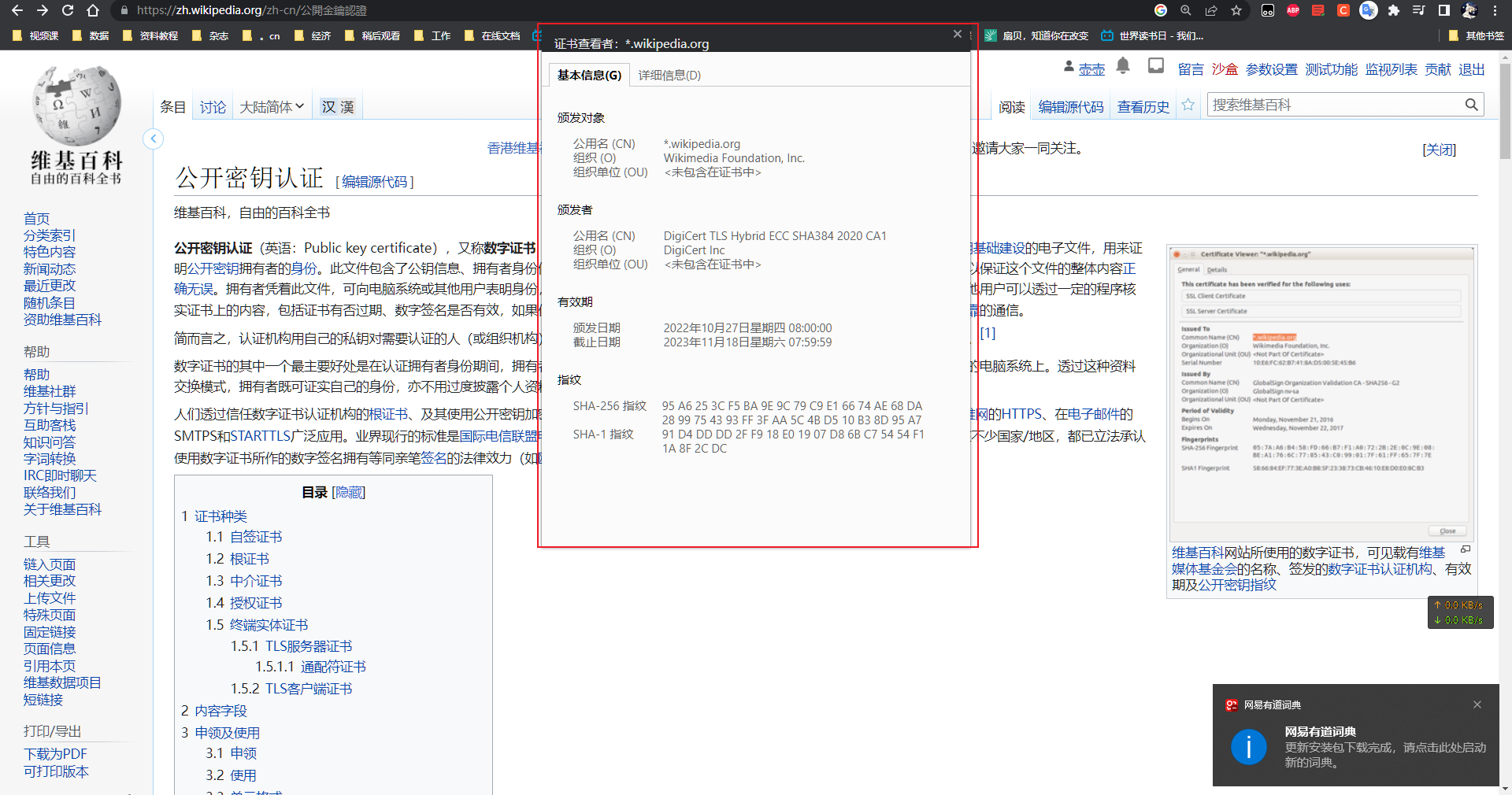1512x795 pixels.
Task: Click the 退出 logout link
Action: [x=1471, y=69]
